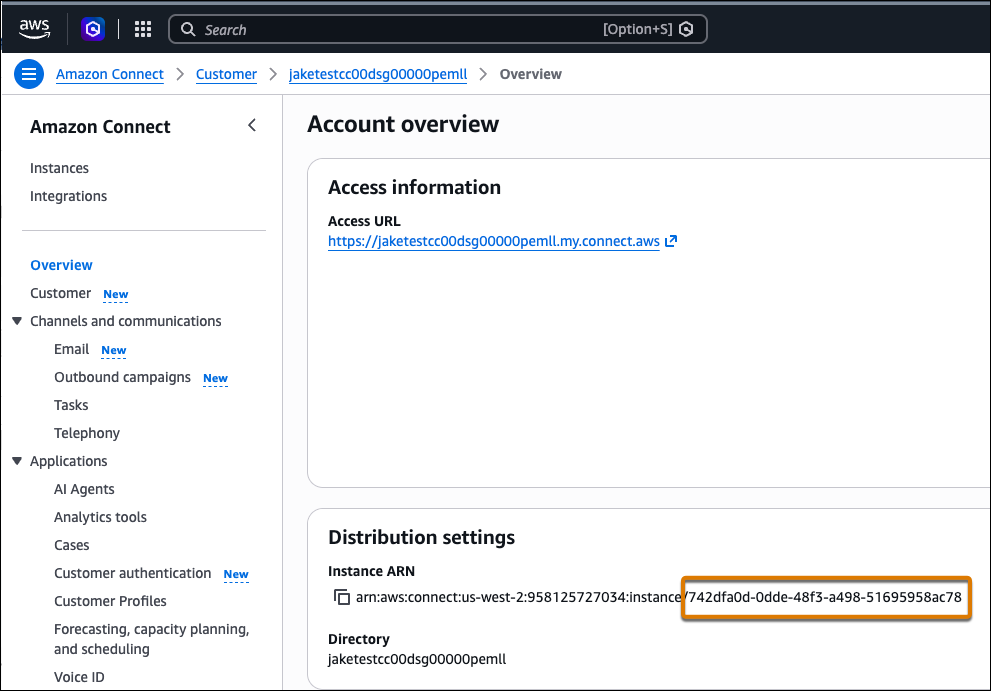The width and height of the screenshot is (991, 691).
Task: Open Amazon Connect breadcrumb link
Action: pyautogui.click(x=110, y=75)
